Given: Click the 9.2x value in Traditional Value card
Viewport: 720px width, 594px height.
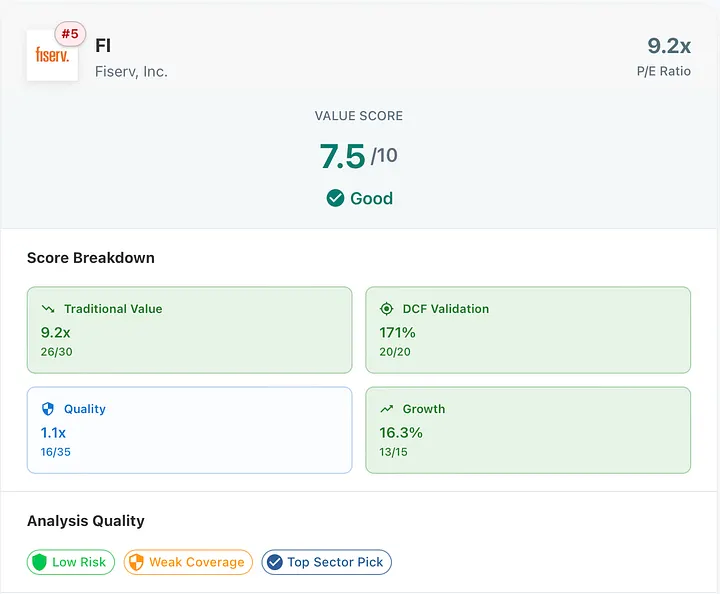Looking at the screenshot, I should coord(56,332).
